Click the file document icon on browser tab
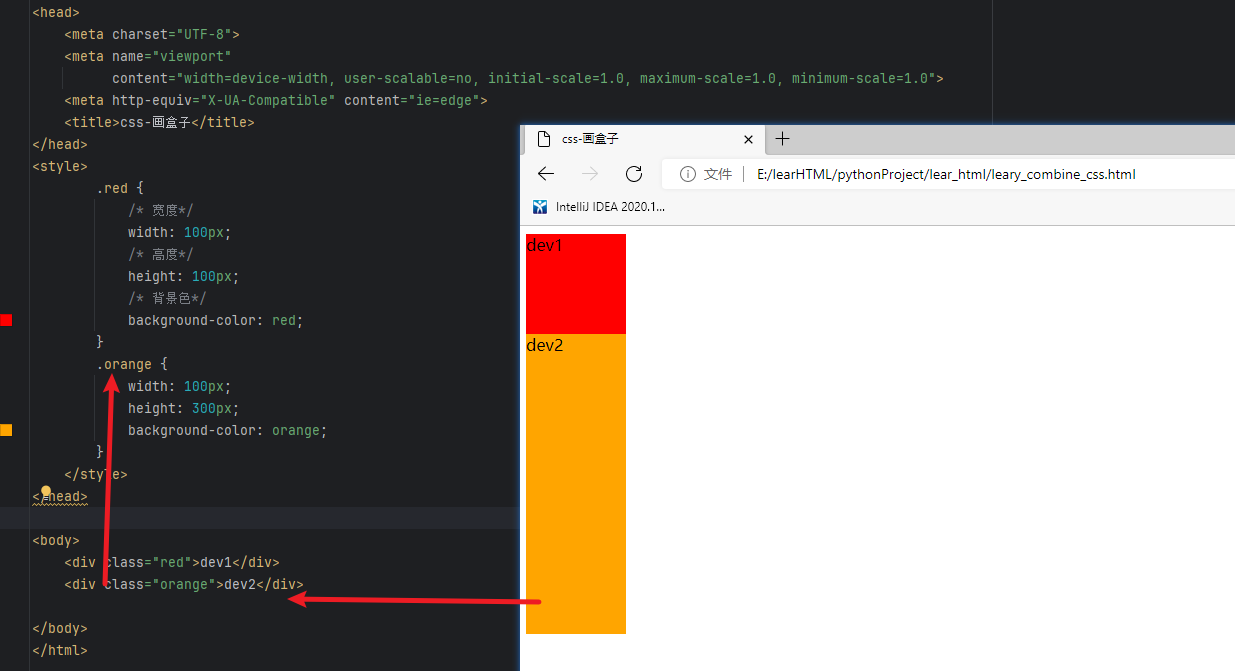 click(544, 140)
